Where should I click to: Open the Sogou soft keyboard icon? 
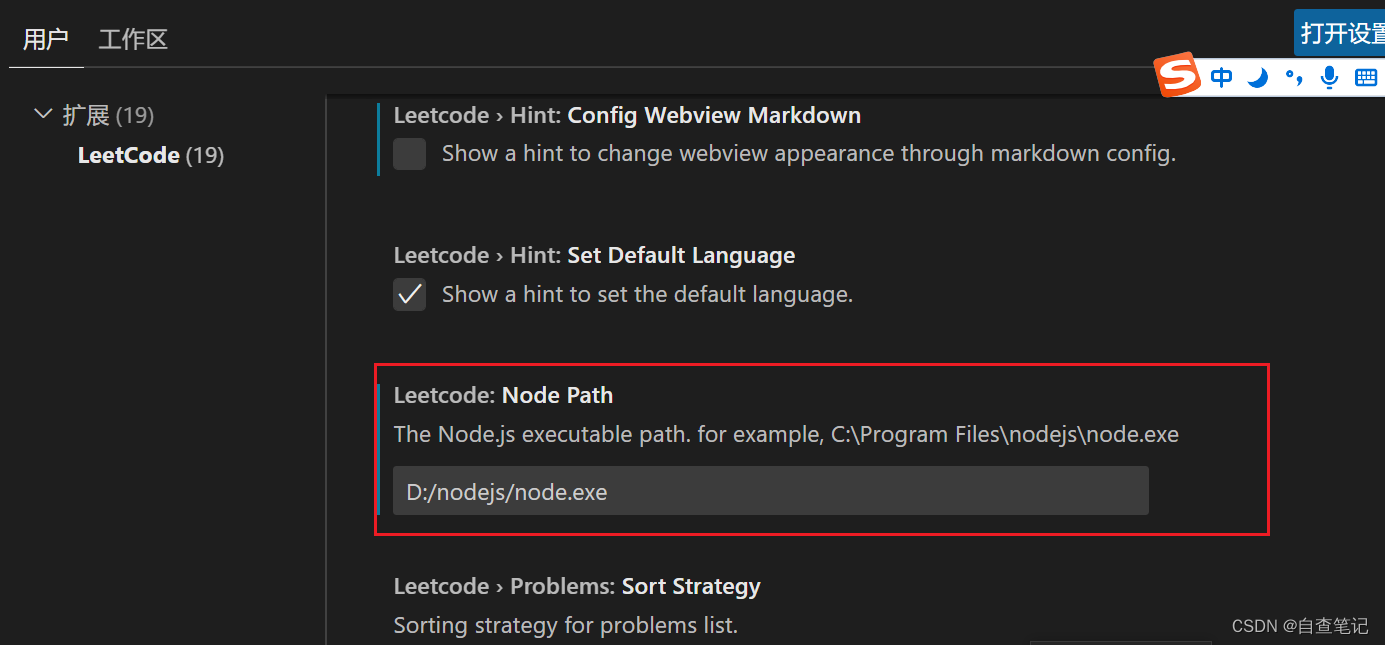pyautogui.click(x=1365, y=77)
